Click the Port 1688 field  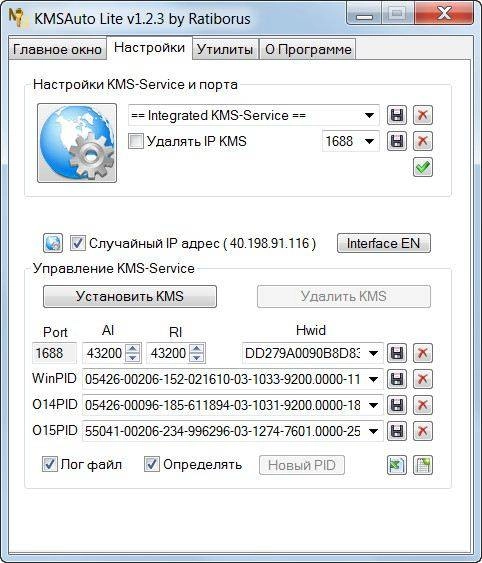[54, 353]
